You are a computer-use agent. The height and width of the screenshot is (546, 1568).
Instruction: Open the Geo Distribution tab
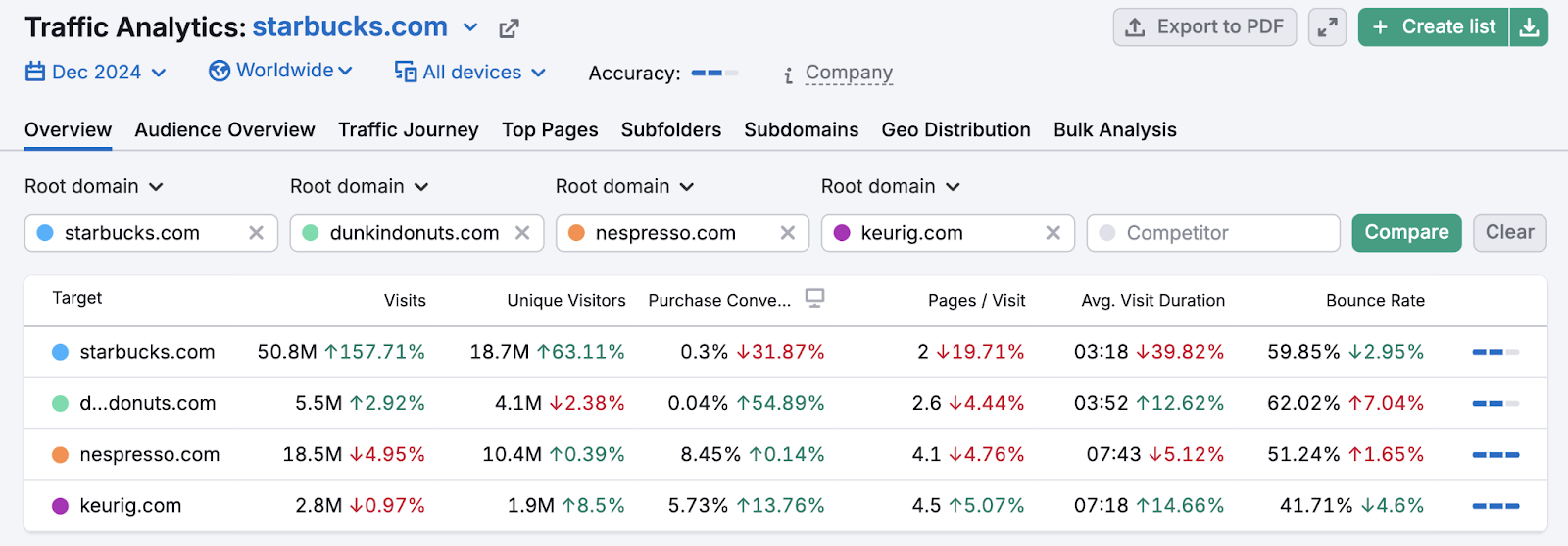coord(955,130)
